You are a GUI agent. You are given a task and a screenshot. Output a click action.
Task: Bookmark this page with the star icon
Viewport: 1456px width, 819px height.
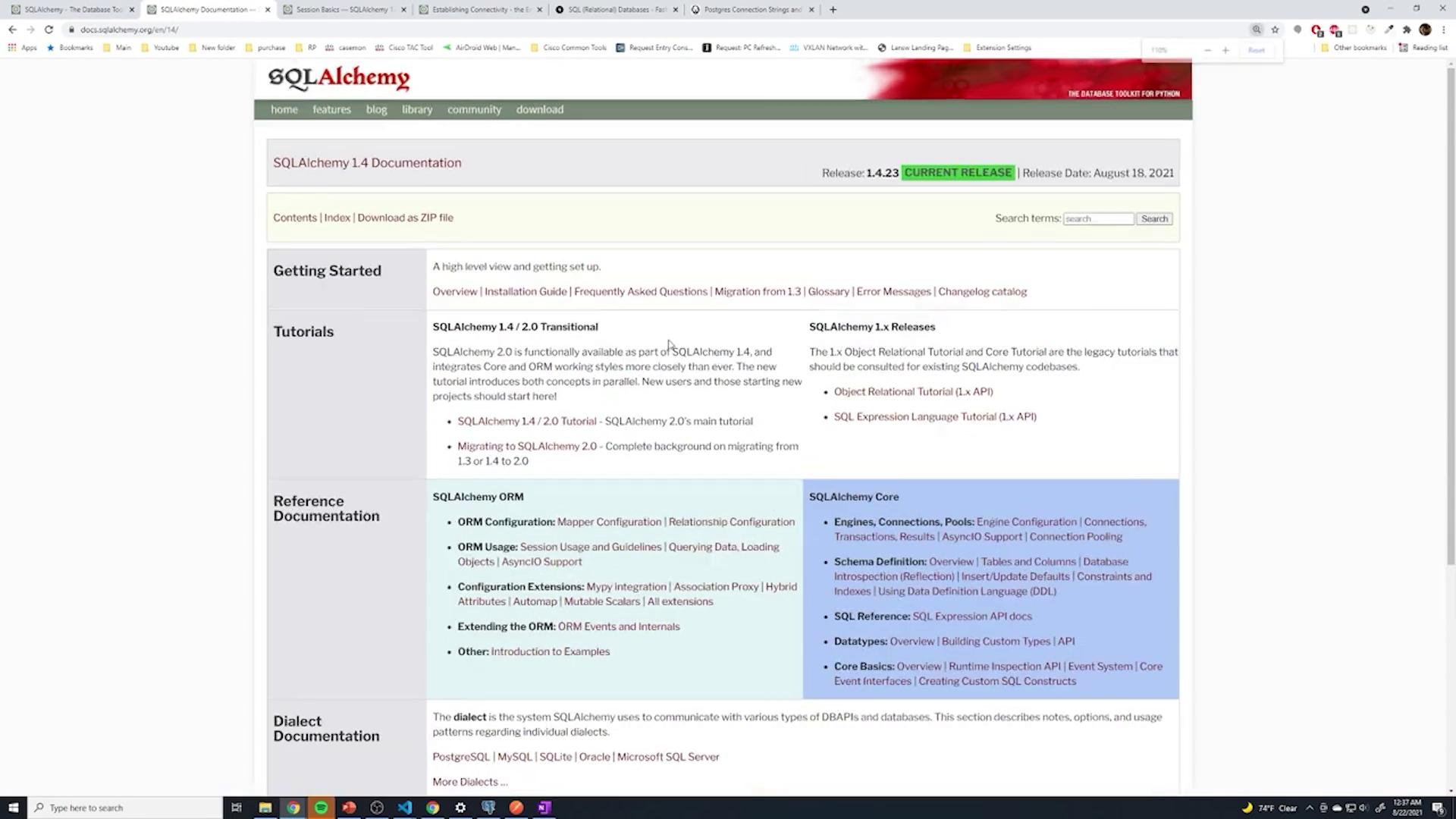1276,30
